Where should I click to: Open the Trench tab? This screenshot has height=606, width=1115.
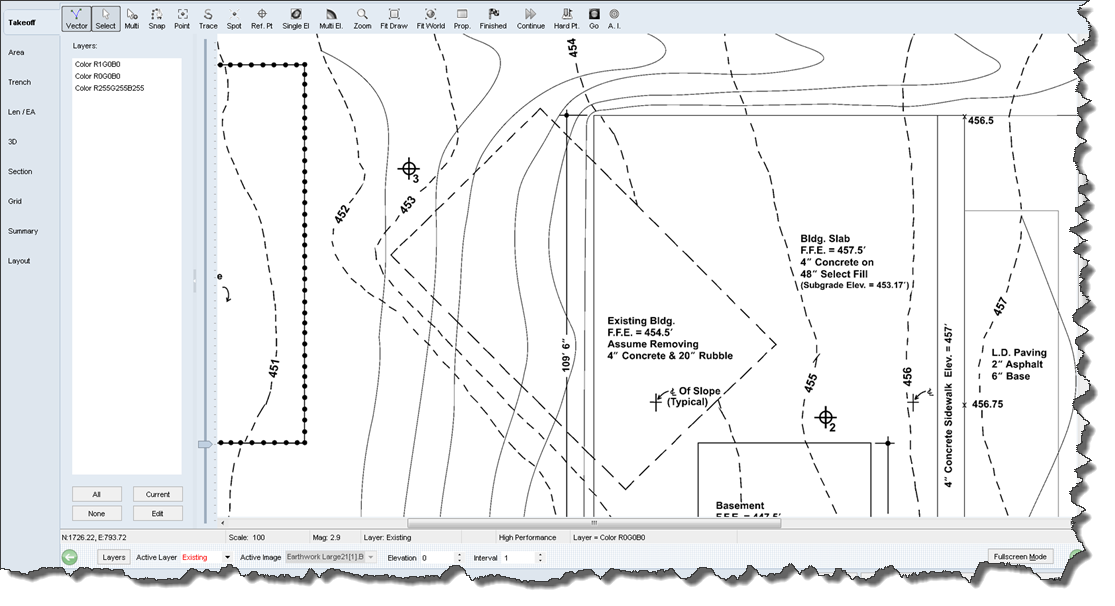[19, 83]
